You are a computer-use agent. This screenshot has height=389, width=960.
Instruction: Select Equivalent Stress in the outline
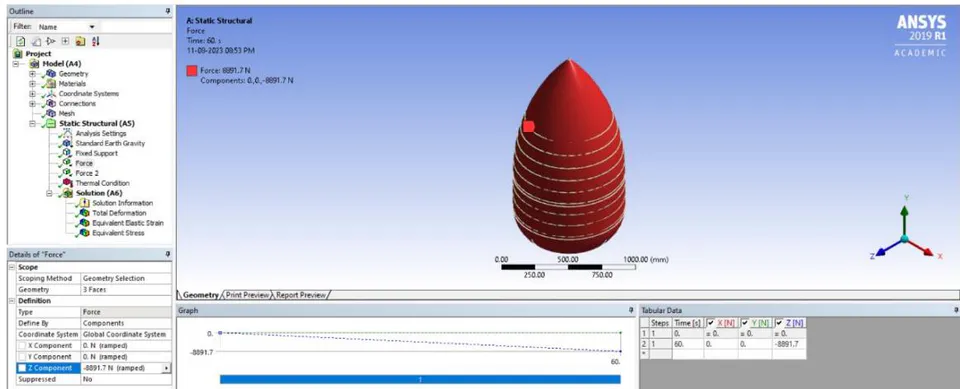coord(118,233)
